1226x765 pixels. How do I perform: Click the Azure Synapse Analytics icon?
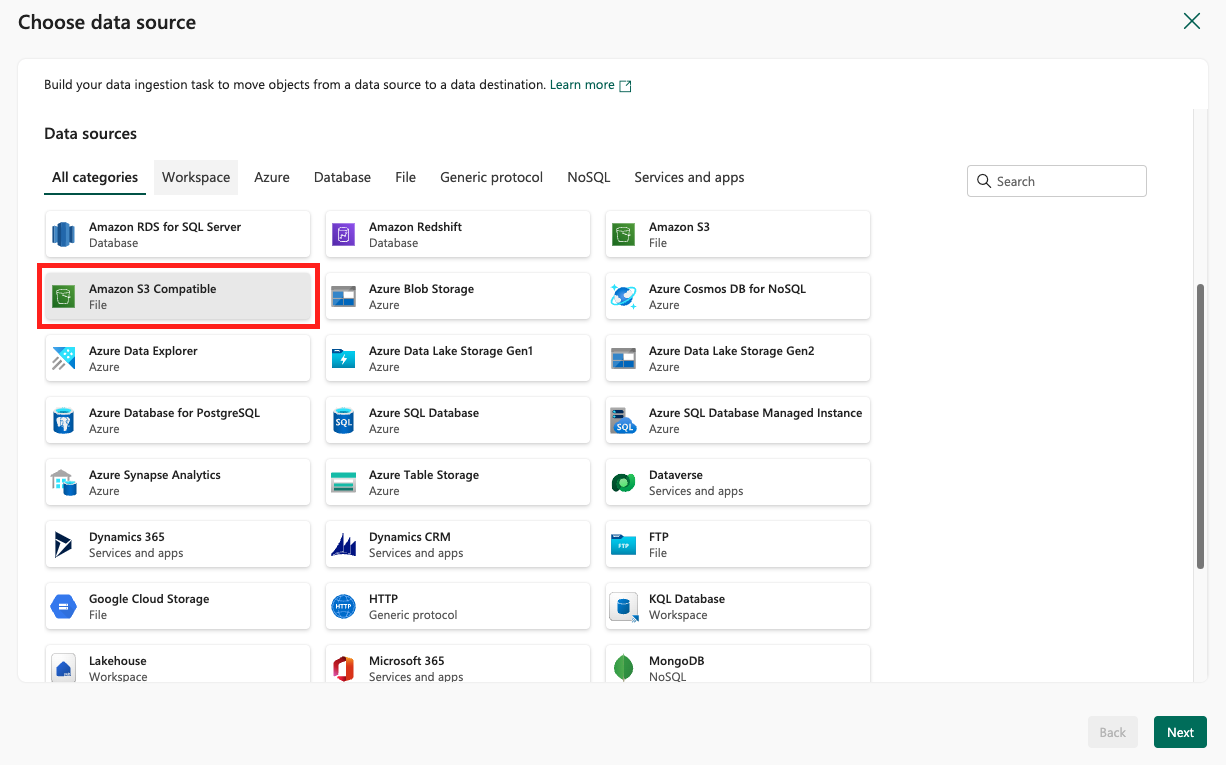[64, 483]
